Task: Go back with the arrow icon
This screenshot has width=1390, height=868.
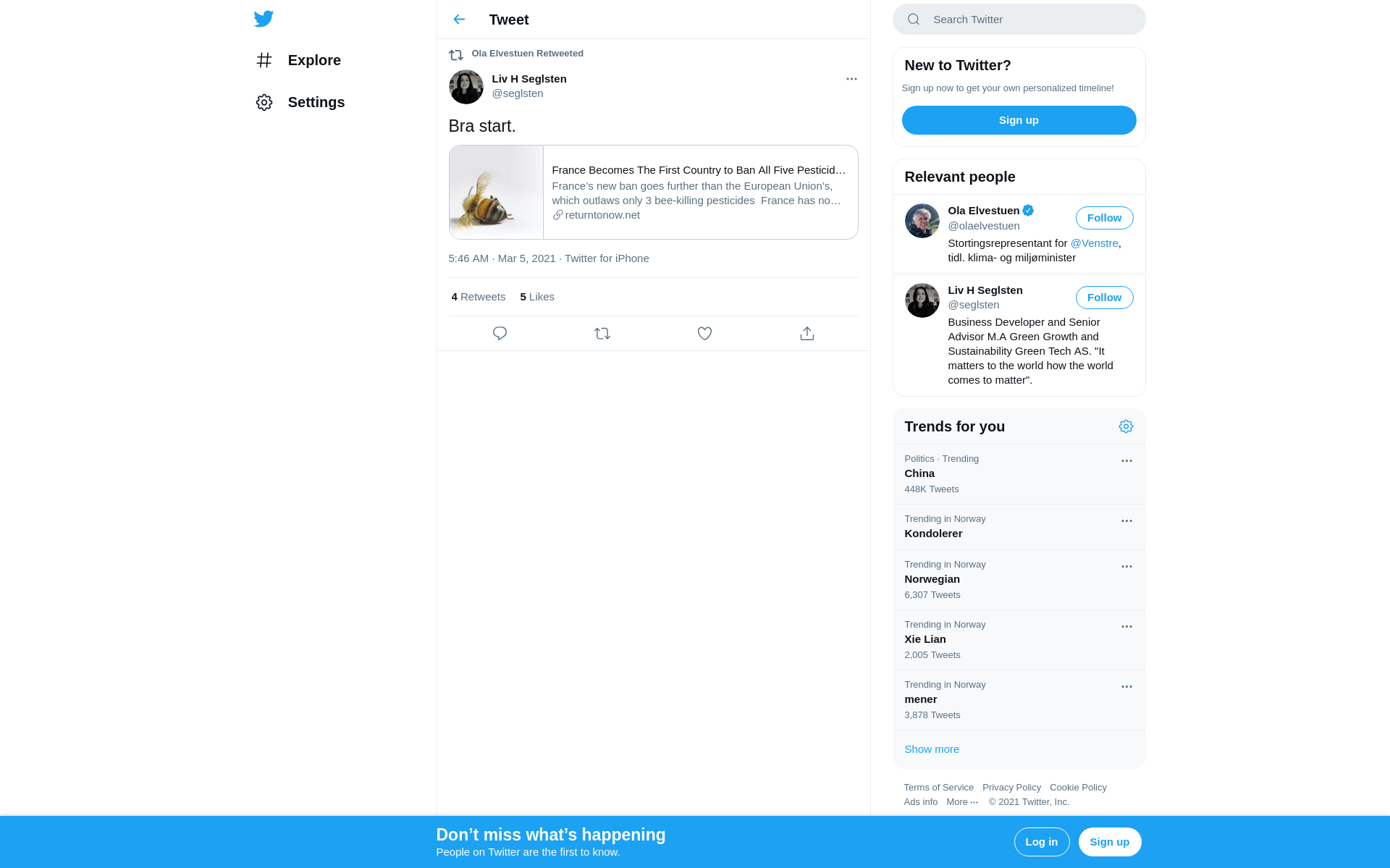Action: 459,20
